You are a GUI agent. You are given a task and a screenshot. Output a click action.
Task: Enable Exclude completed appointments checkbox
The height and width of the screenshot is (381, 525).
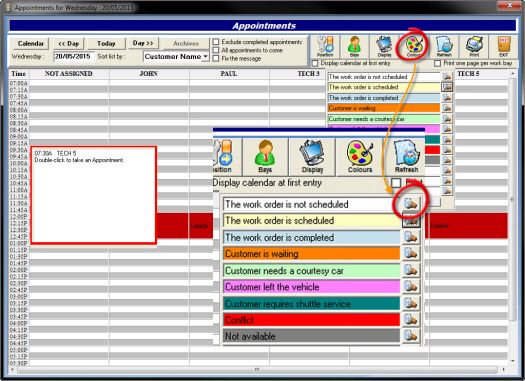(216, 42)
